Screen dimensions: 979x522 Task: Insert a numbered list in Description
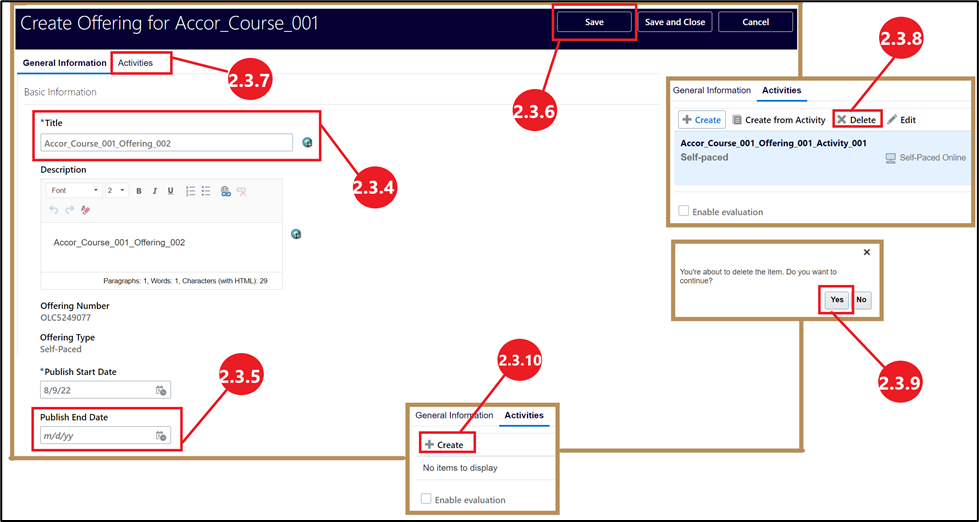pos(191,191)
